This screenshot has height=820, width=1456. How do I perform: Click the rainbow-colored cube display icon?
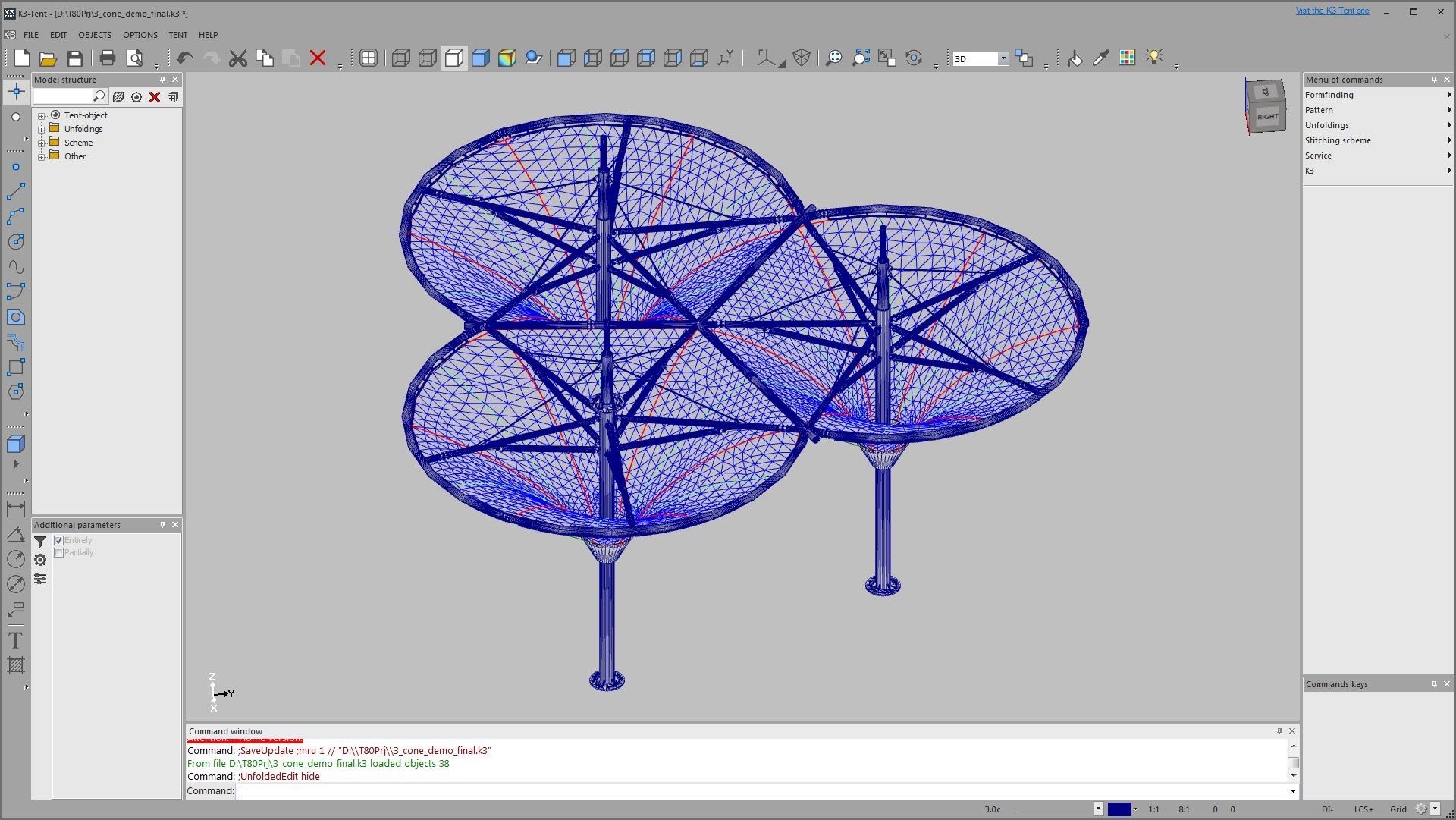tap(507, 58)
